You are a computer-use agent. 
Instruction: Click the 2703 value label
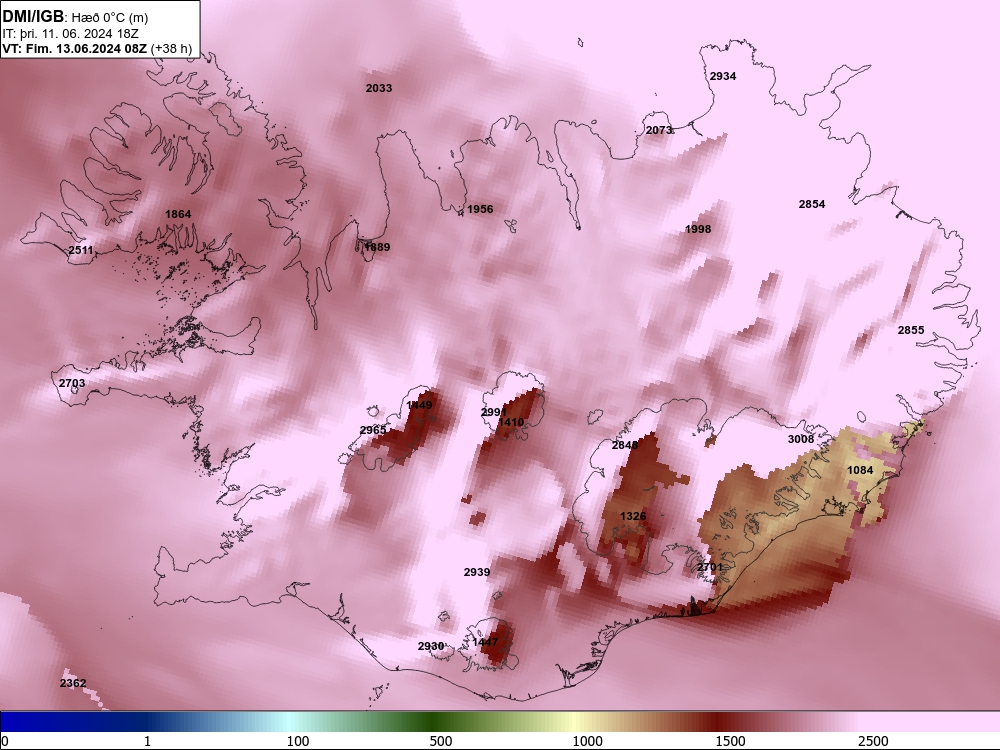(71, 383)
